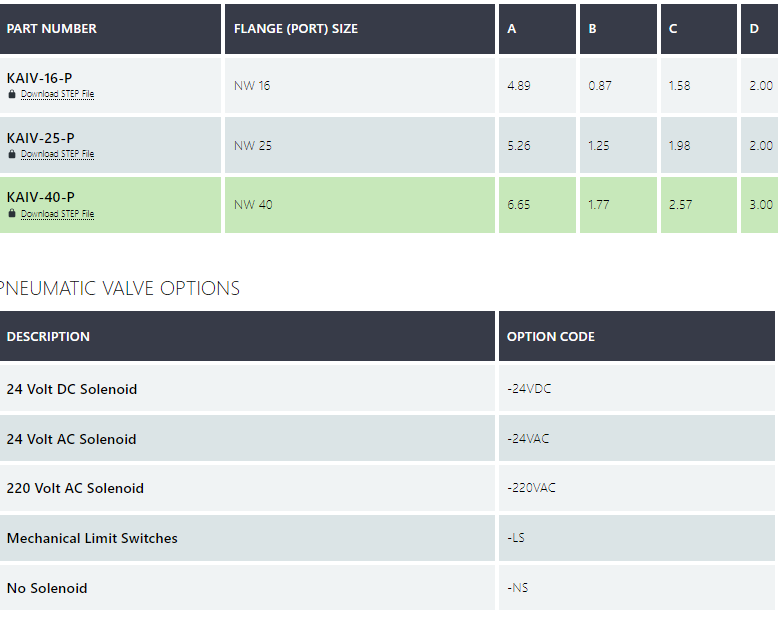Click the 0.87 value in column B
Screen dimensions: 778x627
coord(600,86)
